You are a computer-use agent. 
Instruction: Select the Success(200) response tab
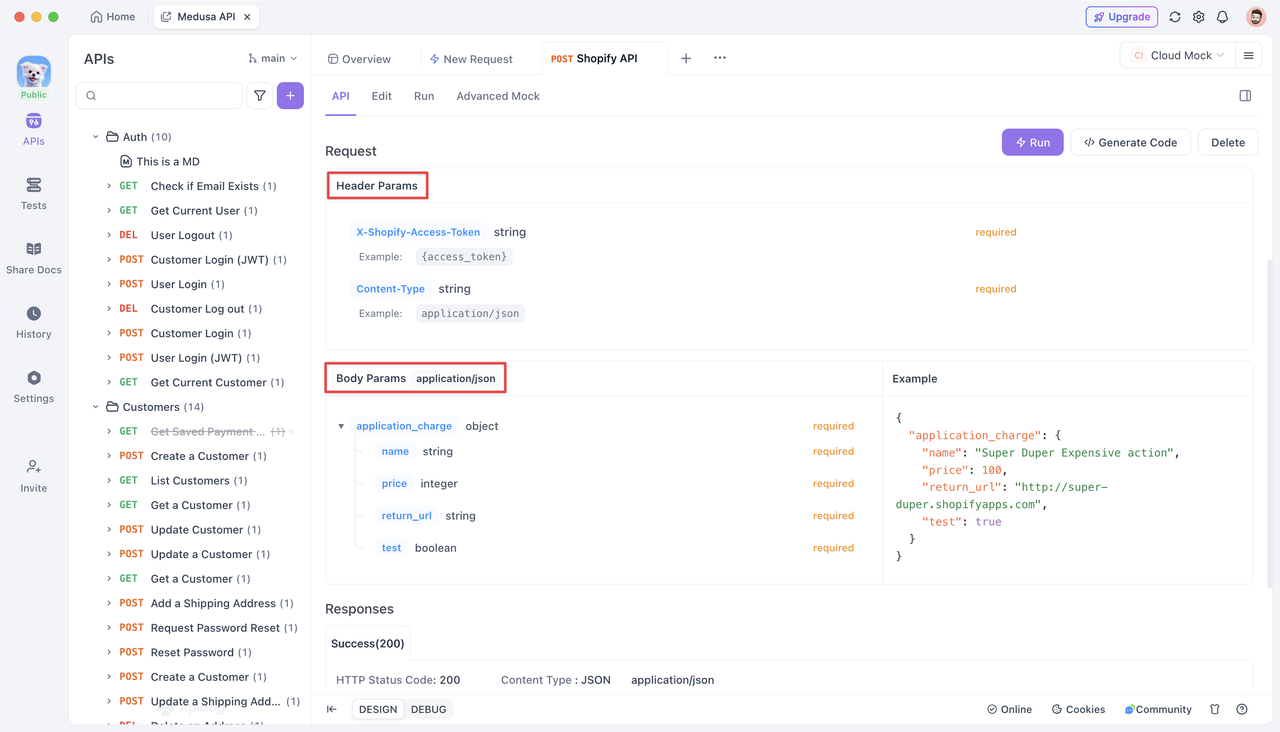tap(368, 644)
